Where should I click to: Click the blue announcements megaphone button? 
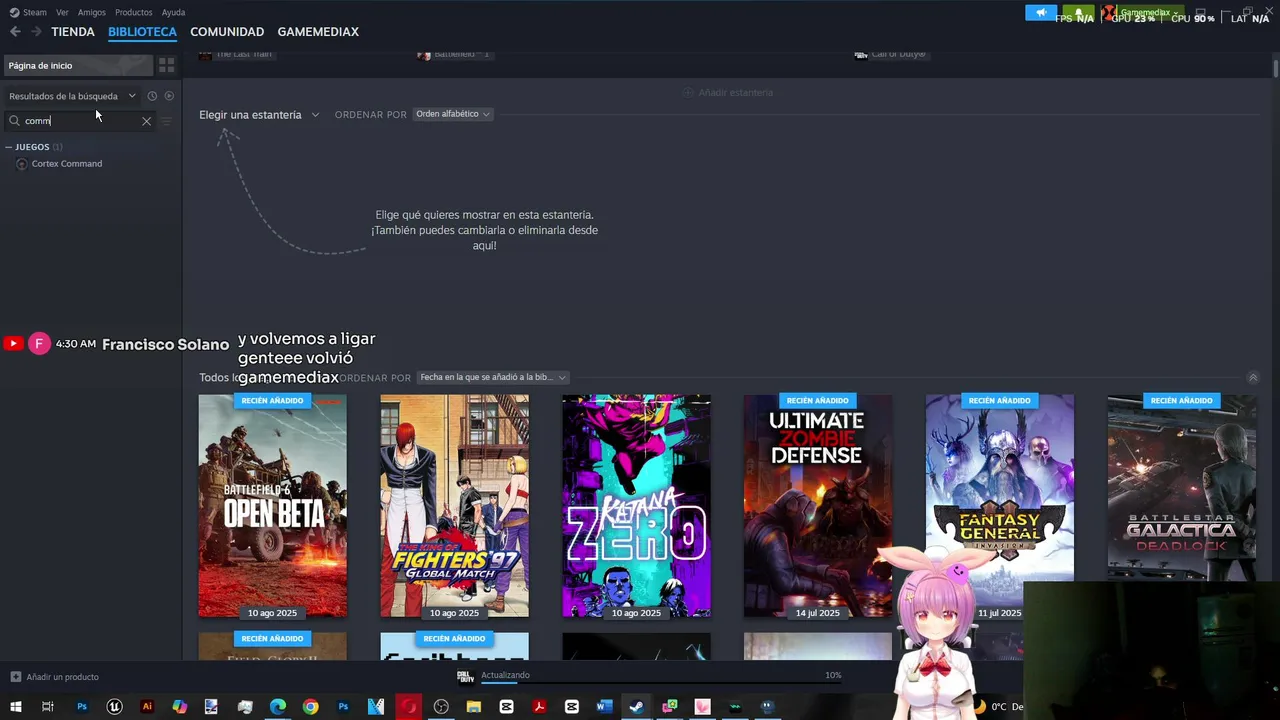pyautogui.click(x=1041, y=13)
